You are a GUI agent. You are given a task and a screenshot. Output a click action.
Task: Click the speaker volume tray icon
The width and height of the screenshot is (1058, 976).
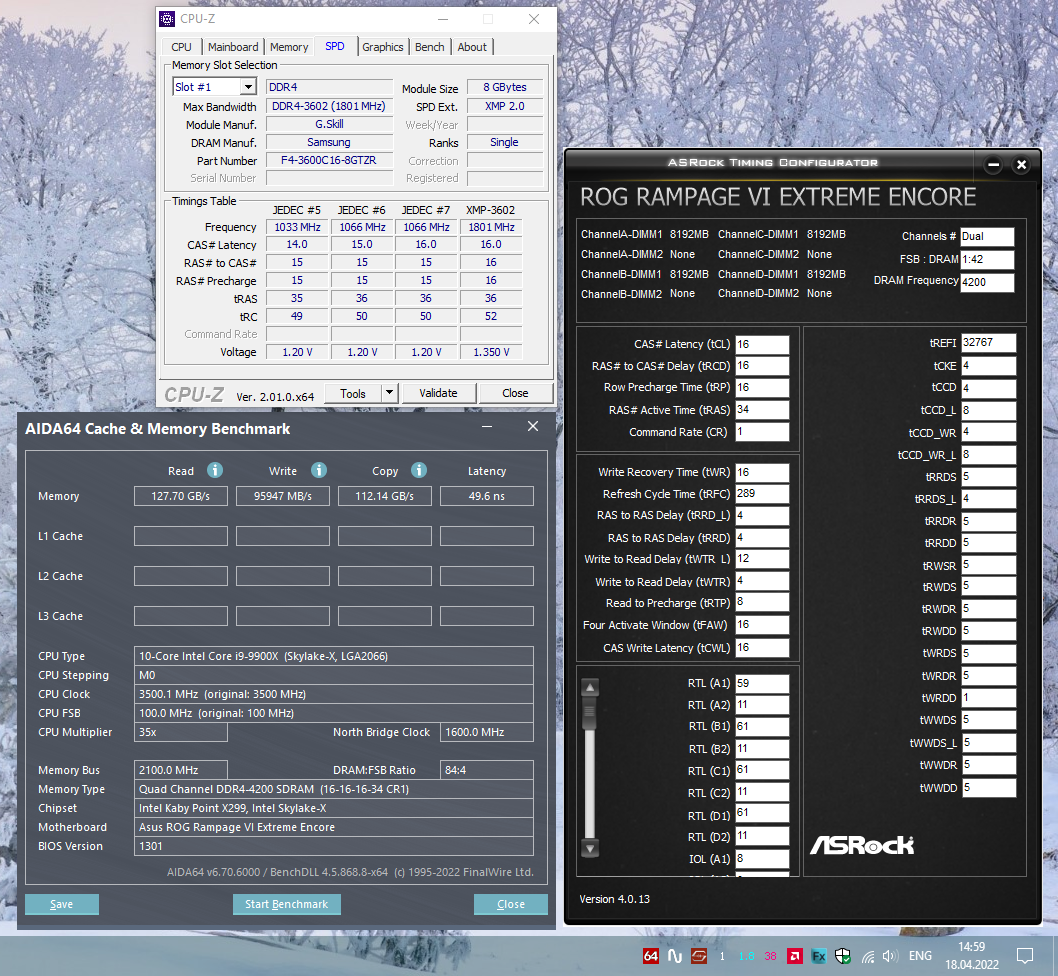click(890, 956)
